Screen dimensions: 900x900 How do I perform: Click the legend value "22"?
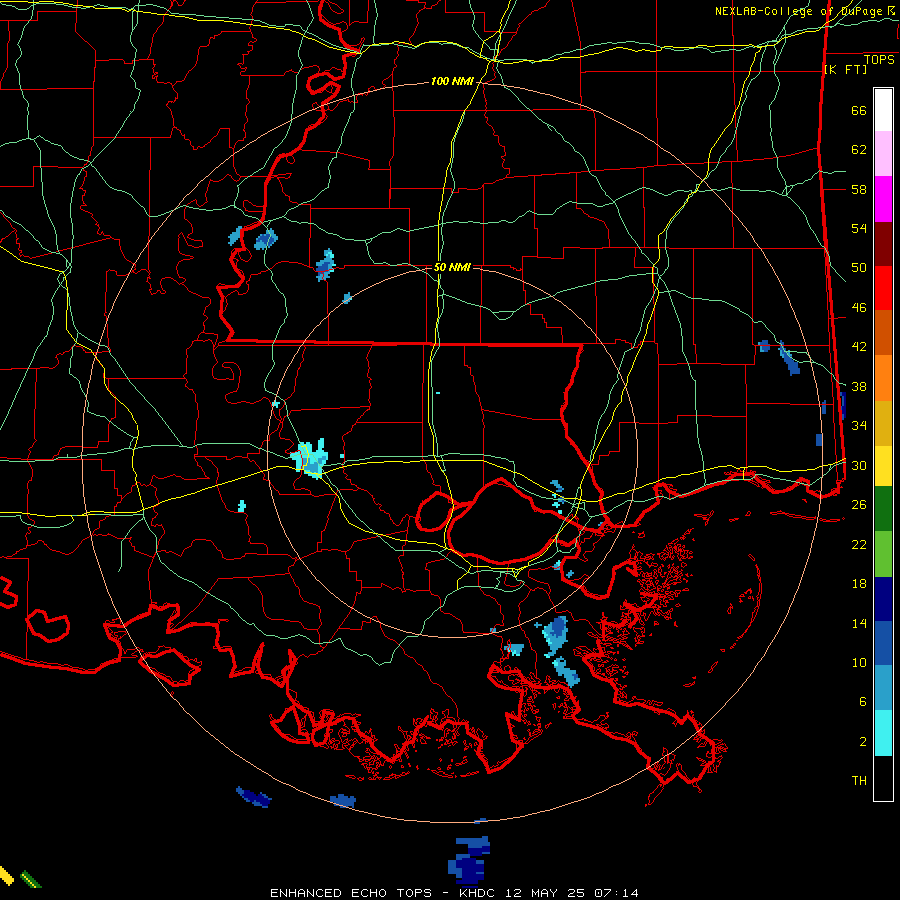[x=859, y=544]
